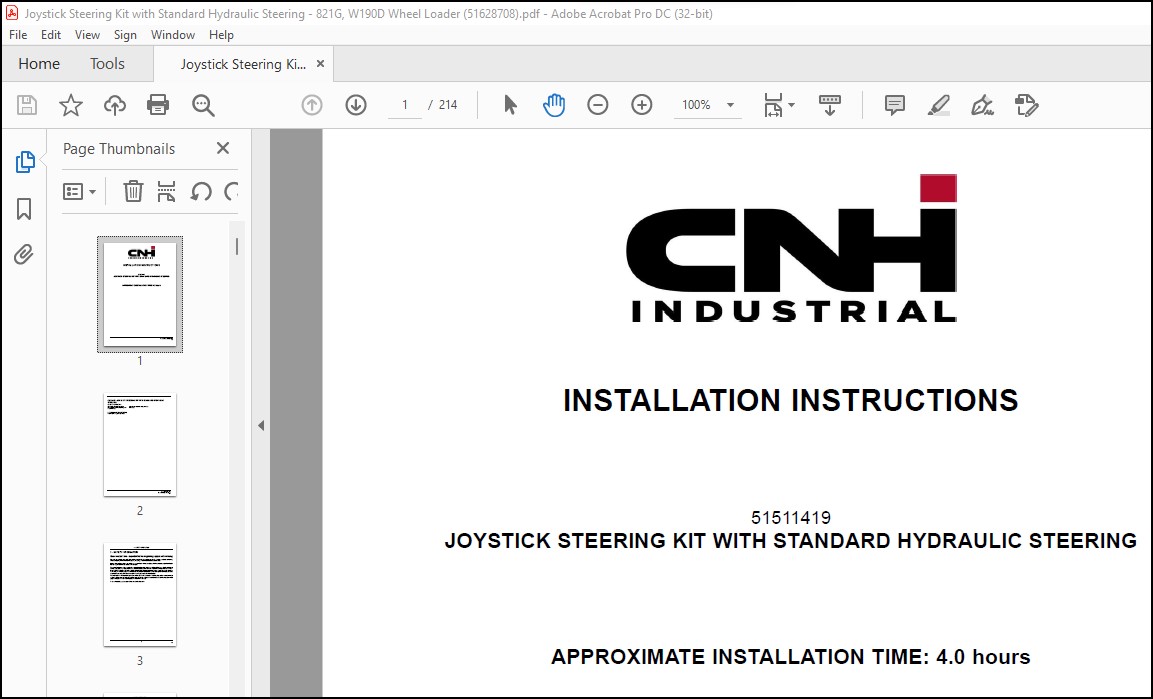
Task: Click the INSTALLATION INSTRUCTIONS heading
Action: [x=790, y=401]
